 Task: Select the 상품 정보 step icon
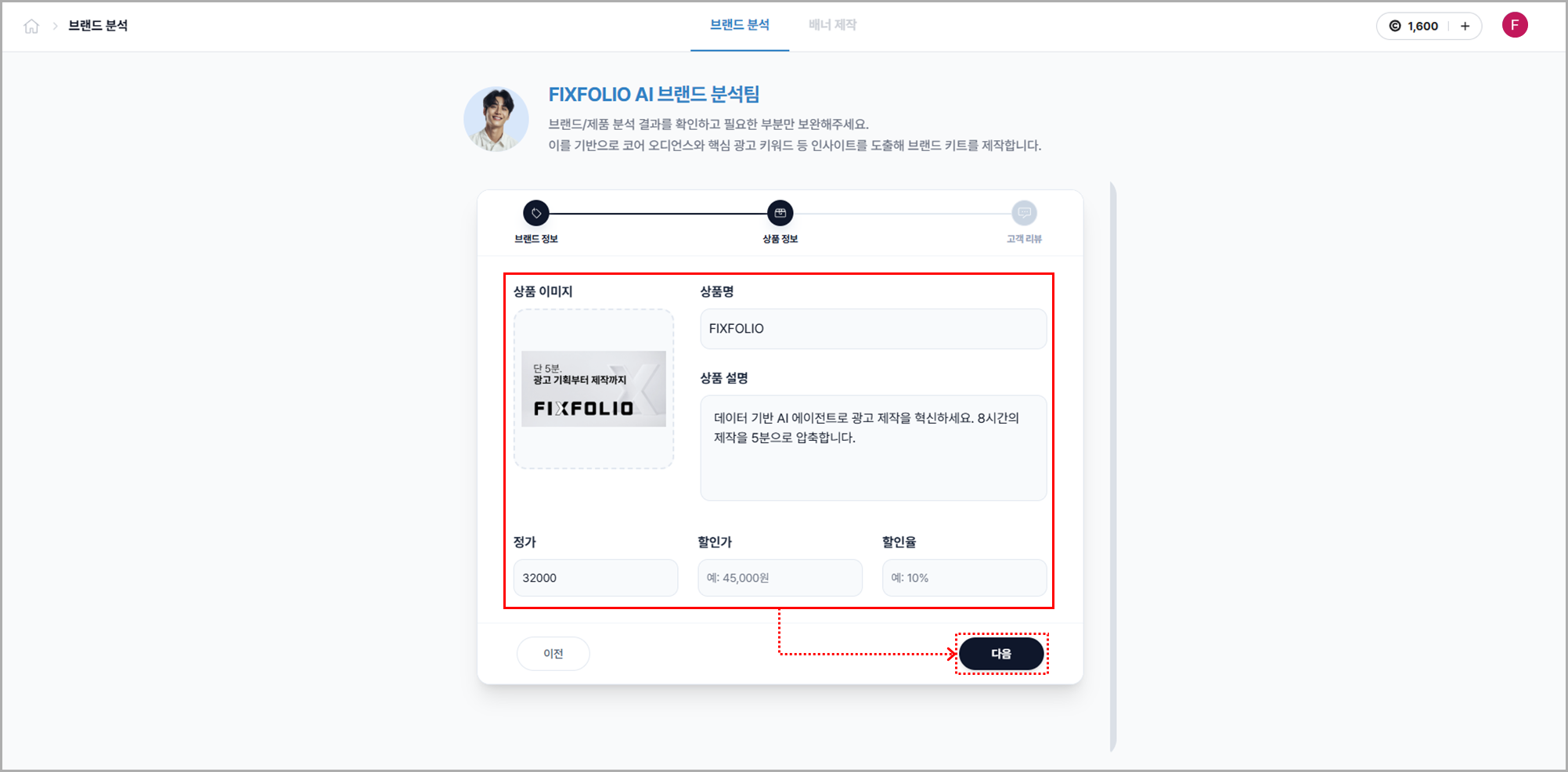(780, 213)
